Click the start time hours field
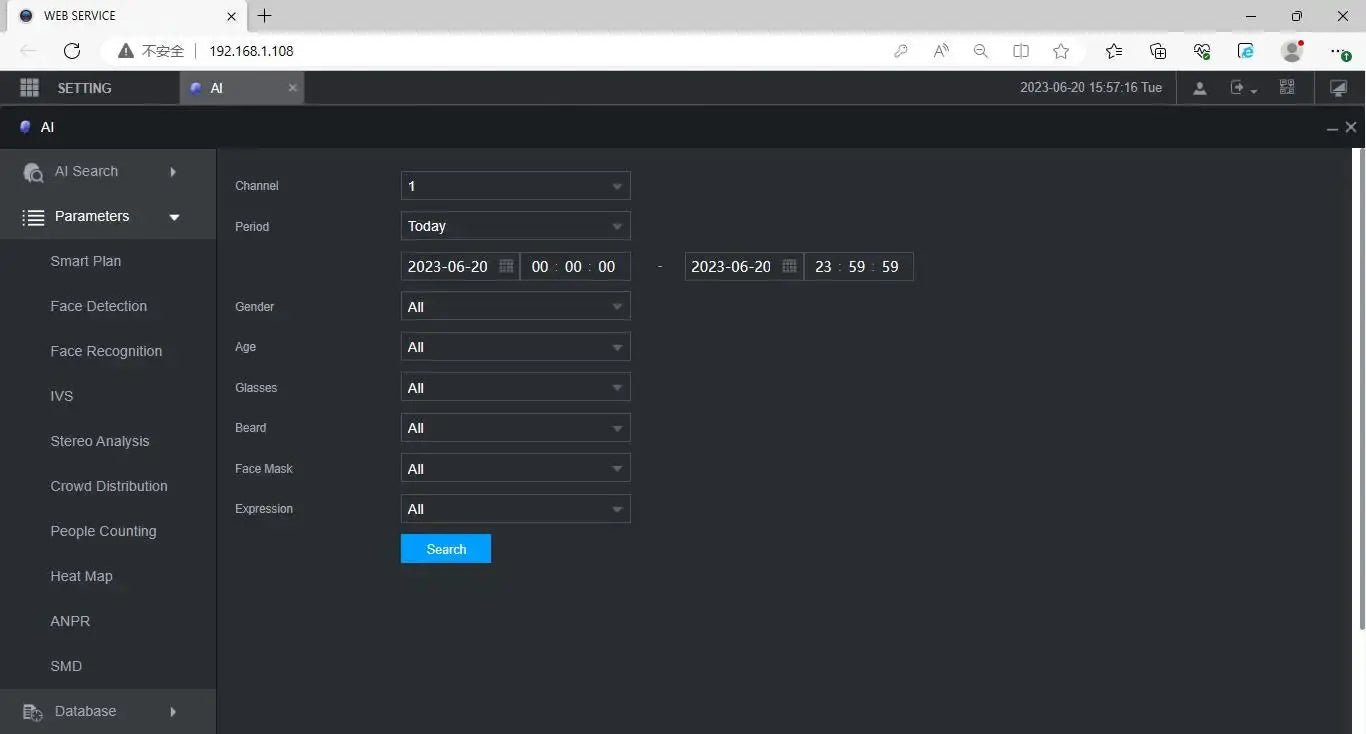 click(x=540, y=267)
